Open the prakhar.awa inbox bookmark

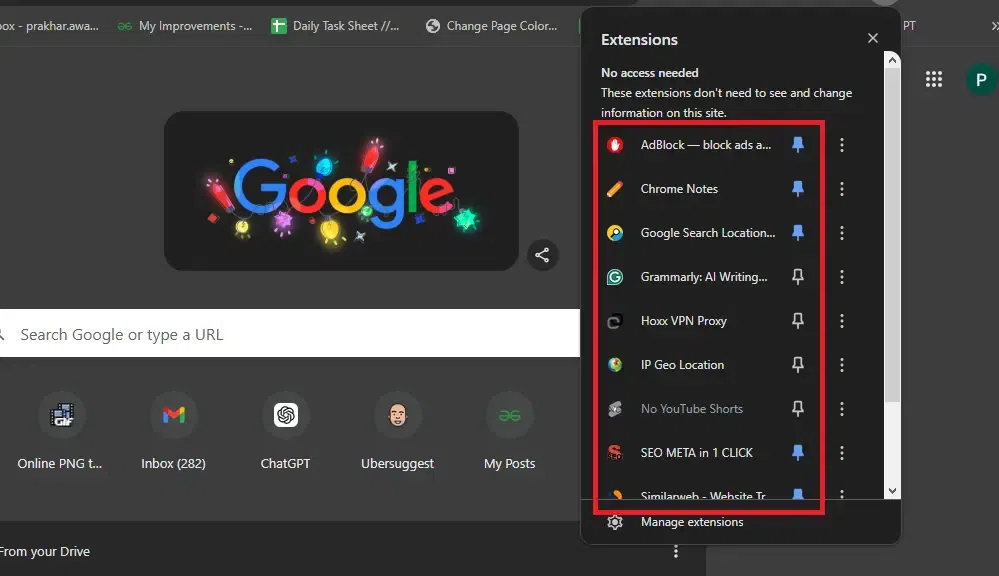50,26
